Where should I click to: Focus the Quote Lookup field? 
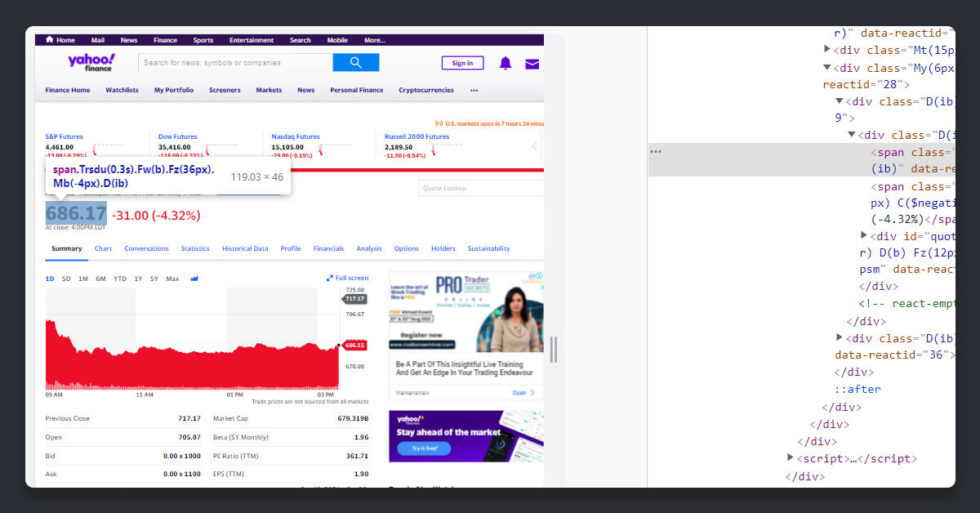(481, 188)
